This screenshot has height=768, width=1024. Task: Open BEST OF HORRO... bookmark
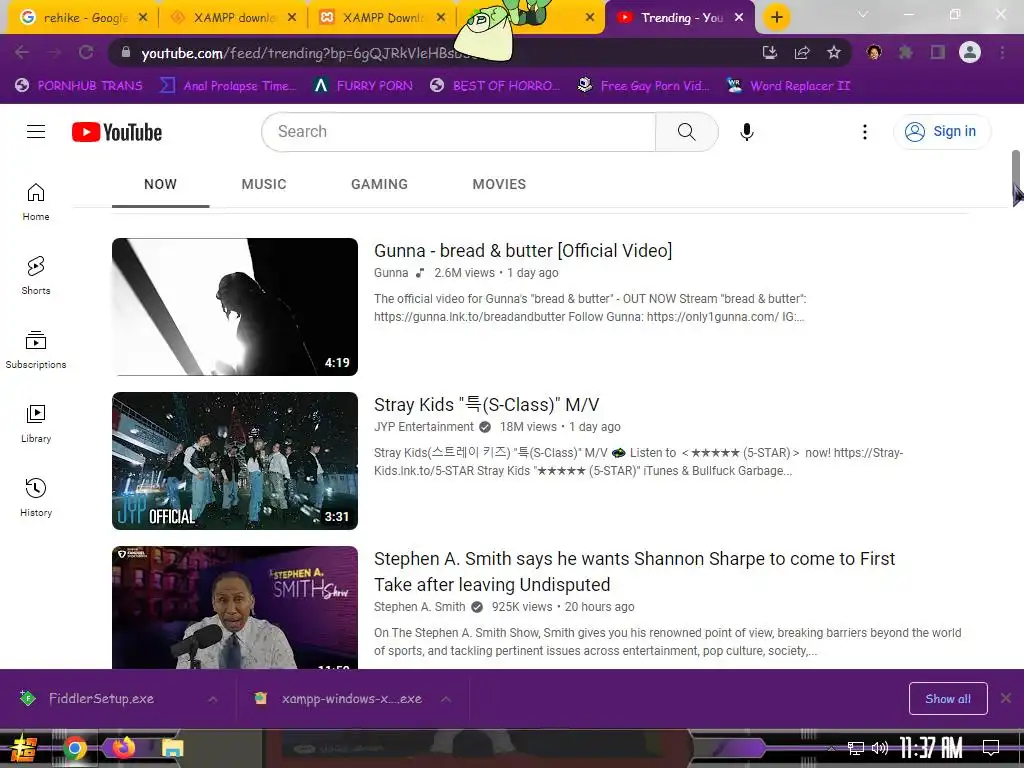click(x=495, y=86)
